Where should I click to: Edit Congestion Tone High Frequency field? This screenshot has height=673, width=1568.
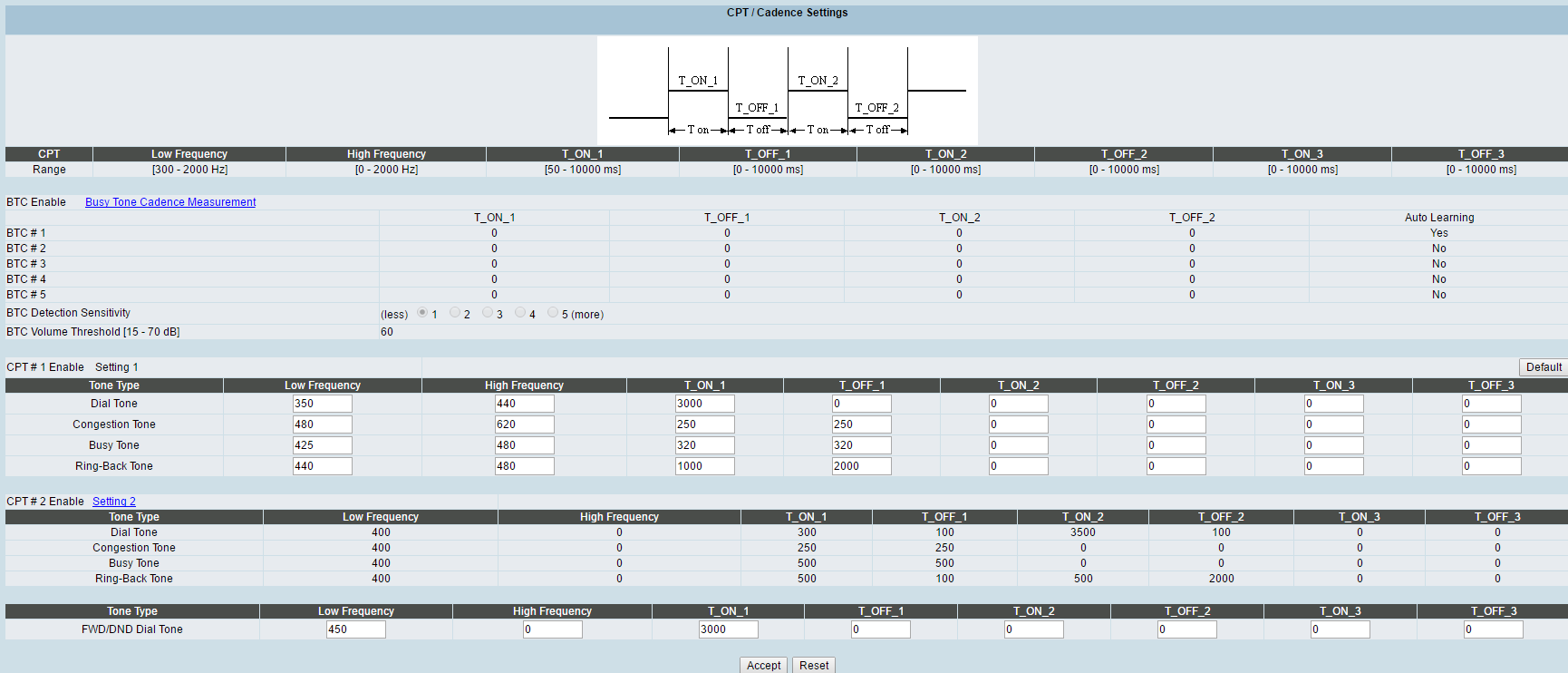(x=525, y=424)
